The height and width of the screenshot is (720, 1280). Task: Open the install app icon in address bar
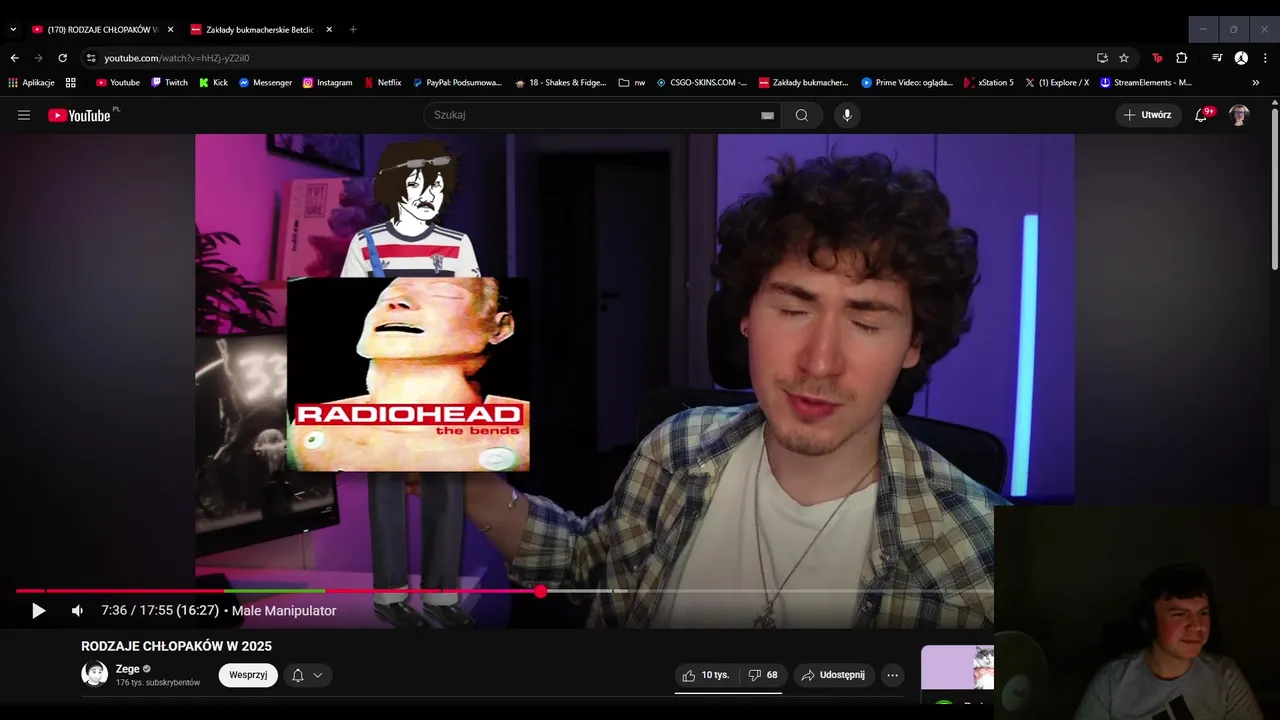click(1102, 58)
